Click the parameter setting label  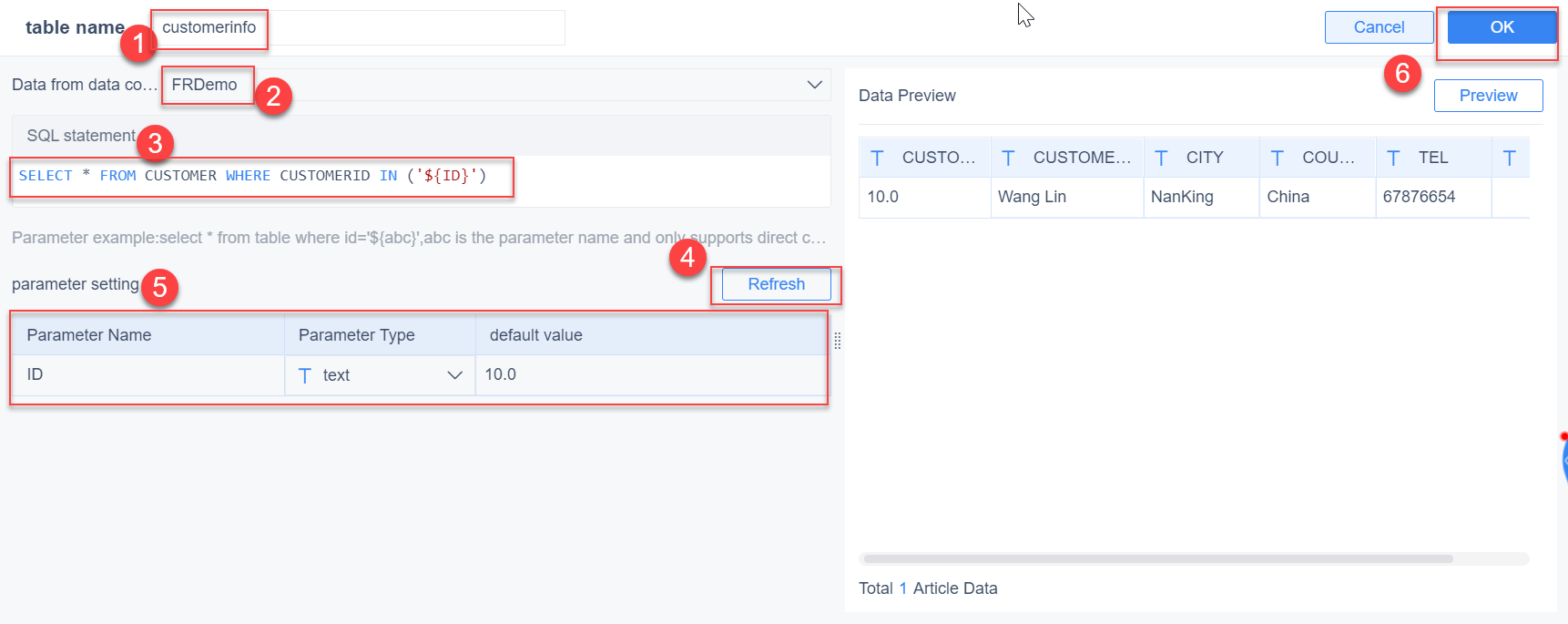tap(75, 284)
